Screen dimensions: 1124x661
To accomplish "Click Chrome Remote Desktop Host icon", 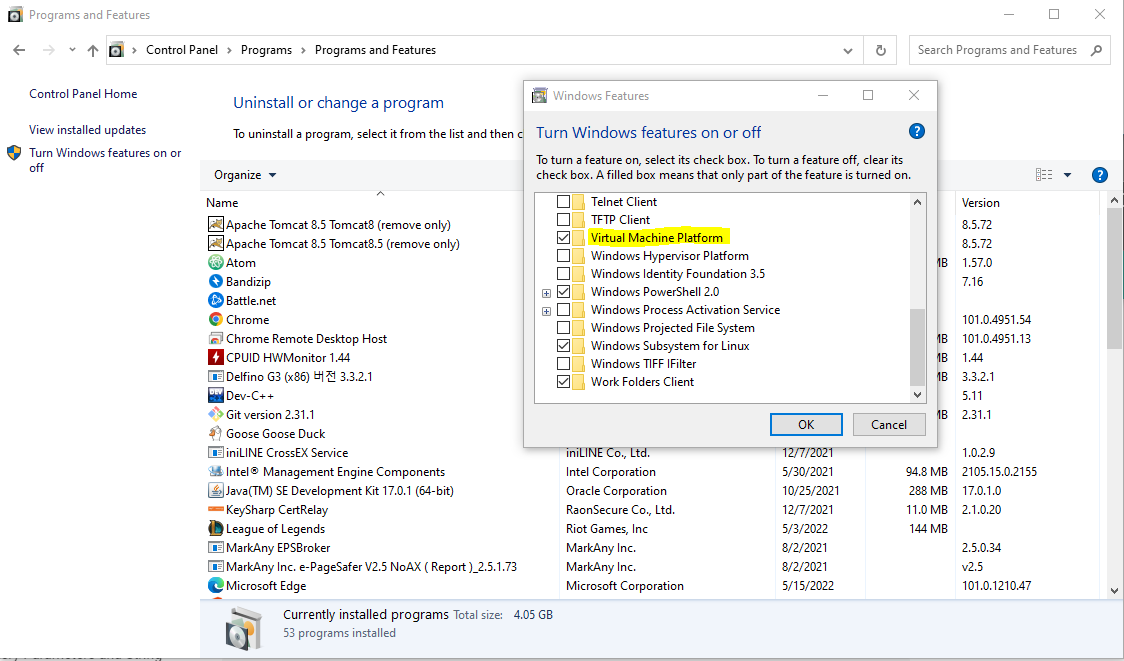I will (215, 338).
